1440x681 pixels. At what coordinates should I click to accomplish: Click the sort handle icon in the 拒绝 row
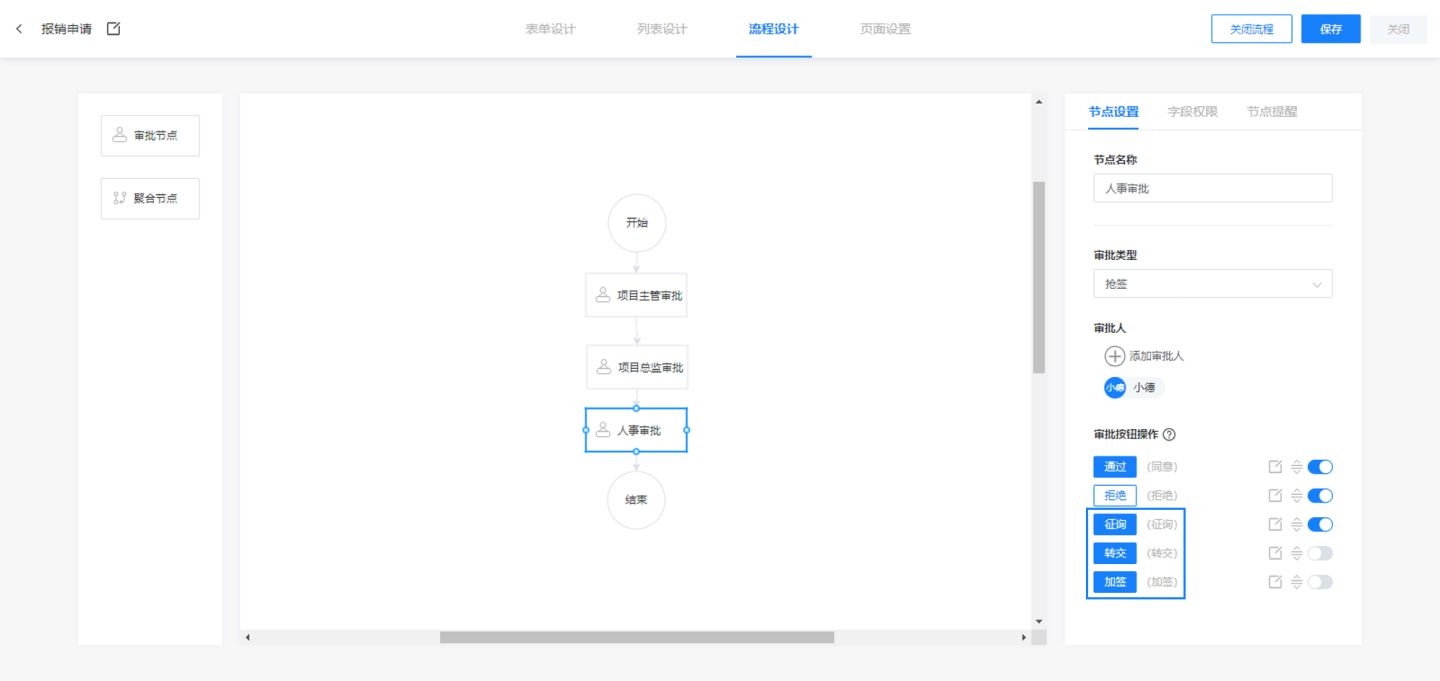(1296, 496)
